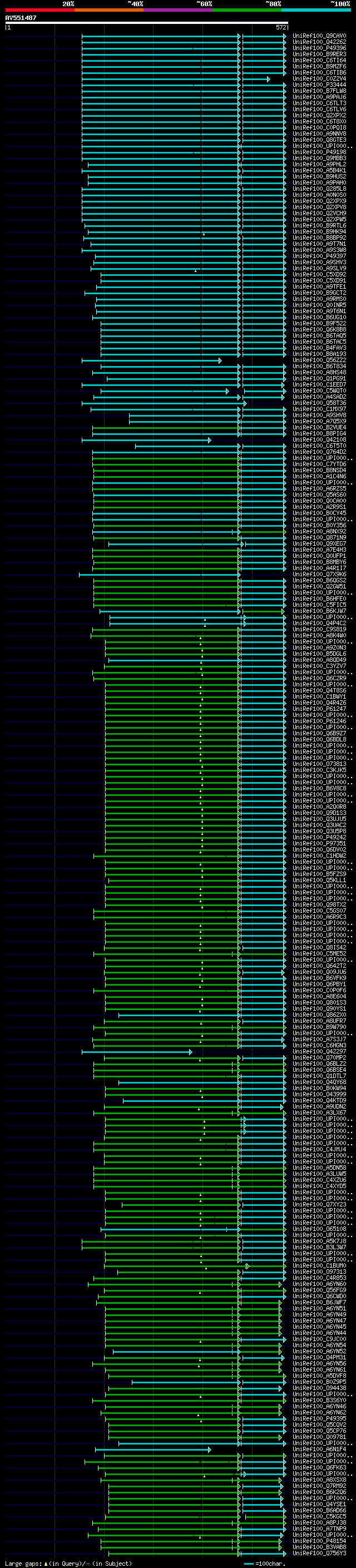Screen dimensions: 356x1568
Task: Open the short hit UniRef100_C0Z2Y4
Action: click(319, 78)
